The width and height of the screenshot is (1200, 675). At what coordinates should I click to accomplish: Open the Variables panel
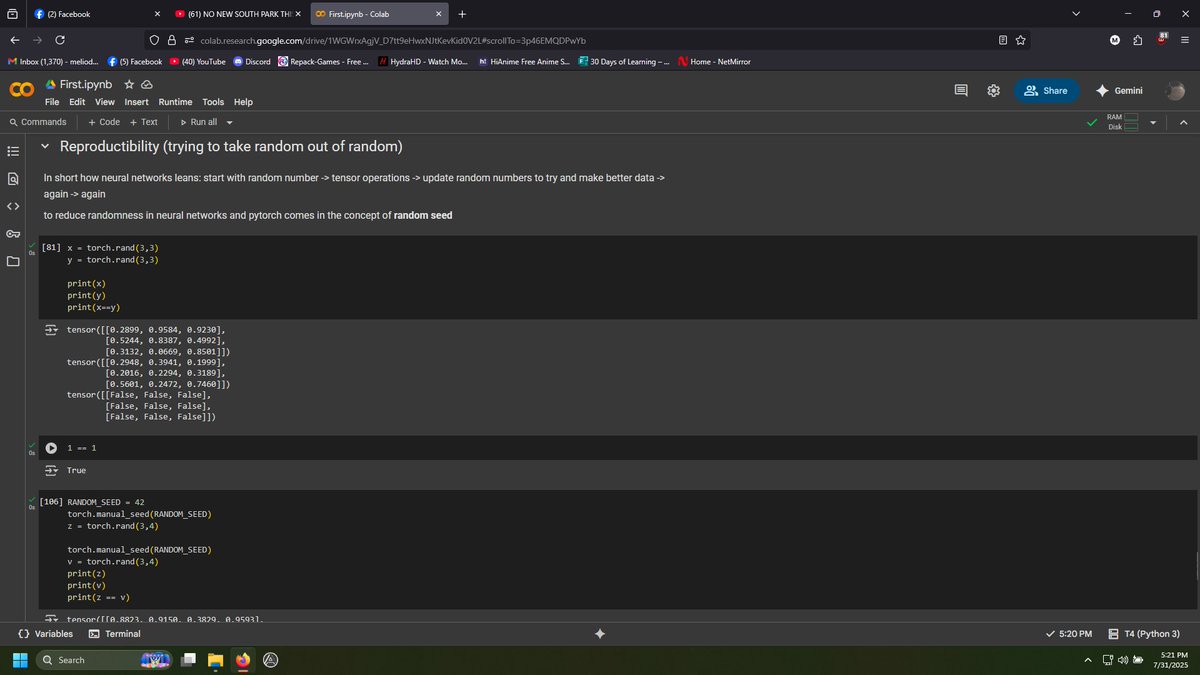(x=46, y=634)
